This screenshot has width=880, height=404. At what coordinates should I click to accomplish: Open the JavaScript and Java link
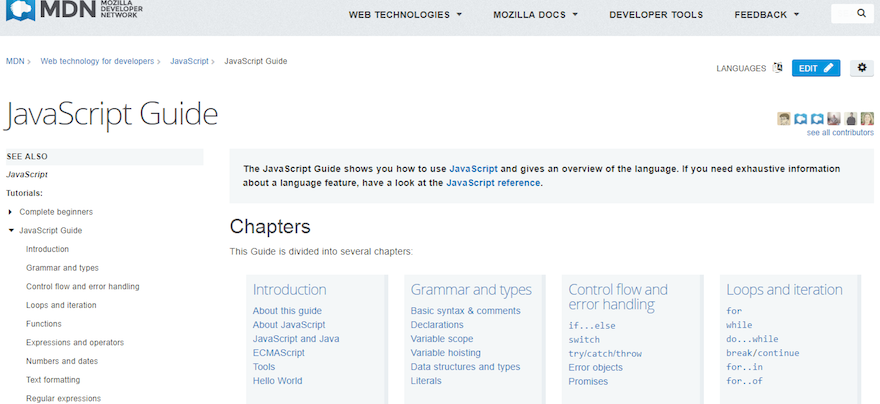click(x=296, y=339)
